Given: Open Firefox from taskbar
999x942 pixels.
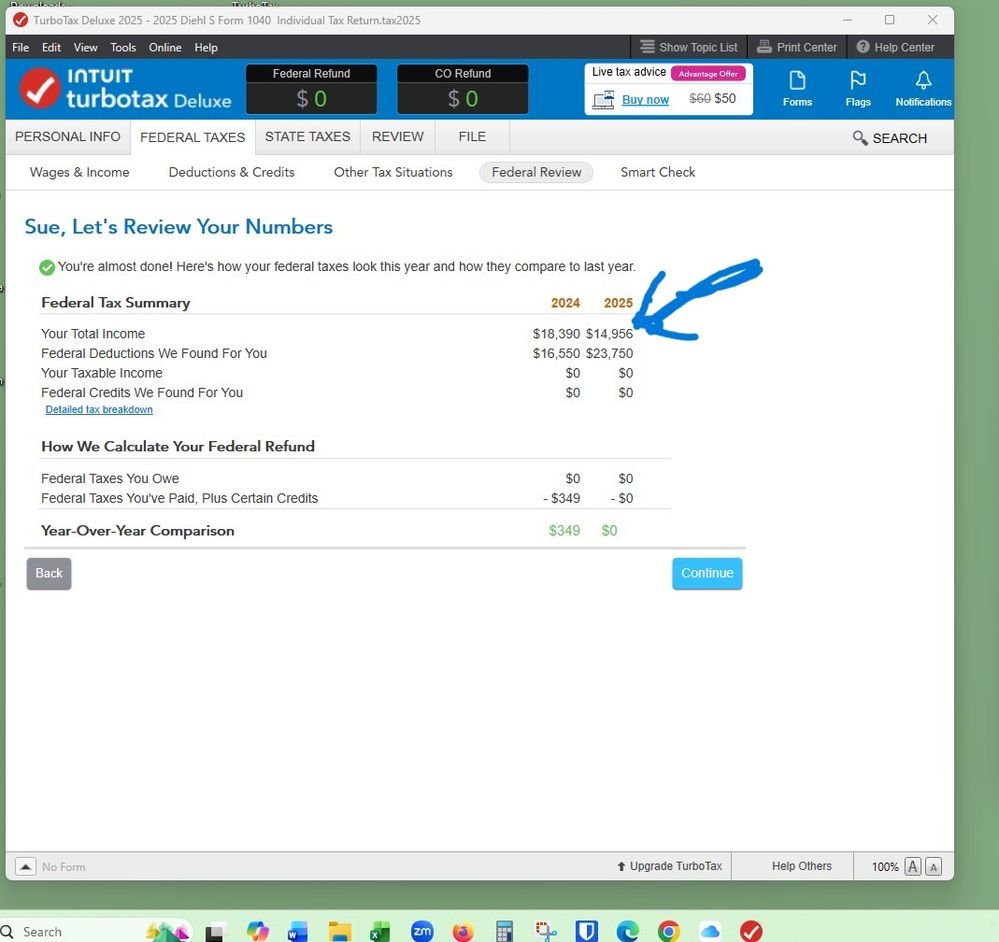Looking at the screenshot, I should pos(463,932).
